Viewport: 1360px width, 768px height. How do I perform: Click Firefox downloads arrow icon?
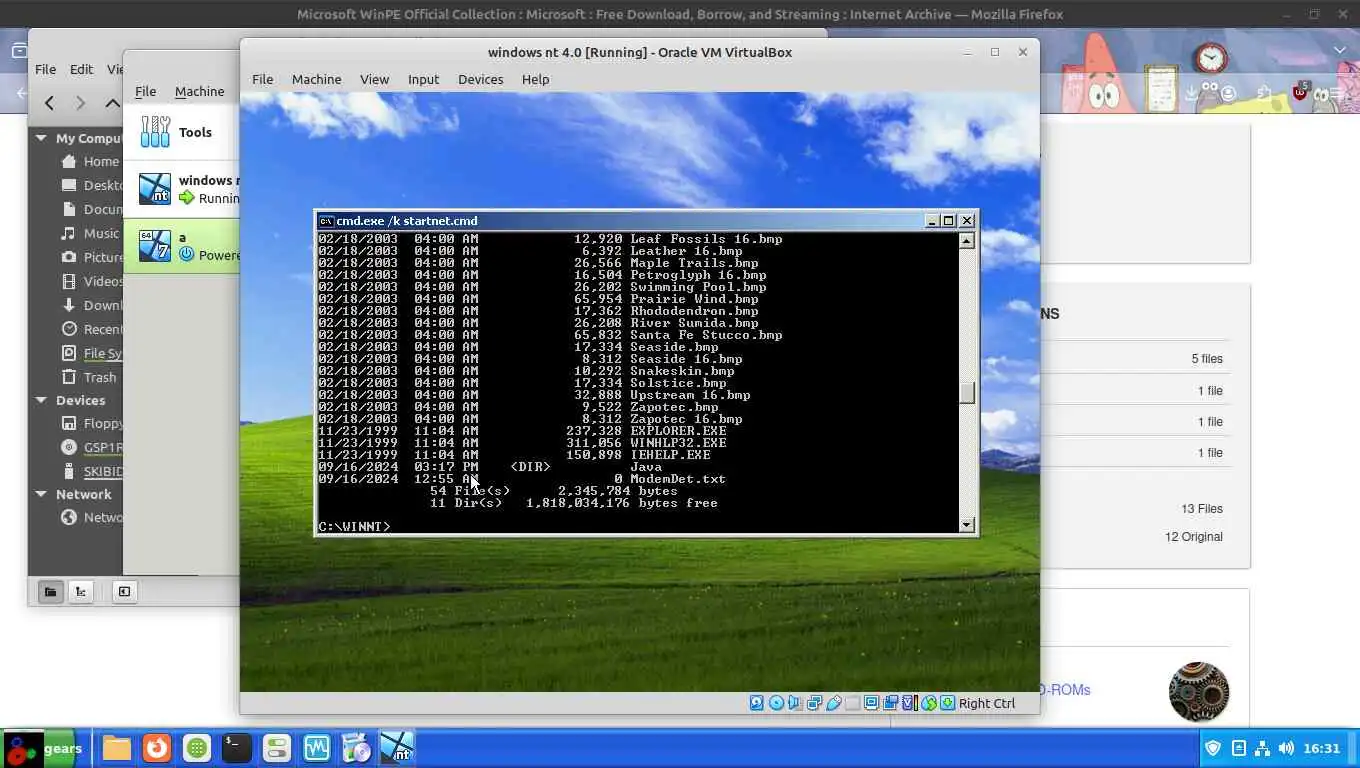pos(1190,94)
